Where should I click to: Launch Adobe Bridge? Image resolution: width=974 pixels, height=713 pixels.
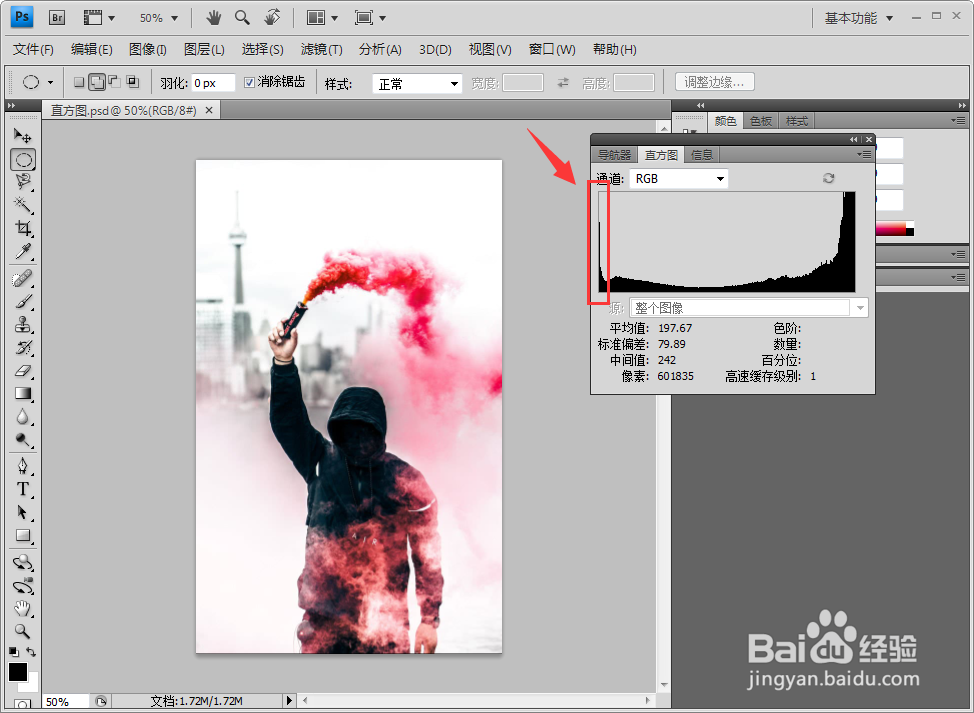point(57,17)
